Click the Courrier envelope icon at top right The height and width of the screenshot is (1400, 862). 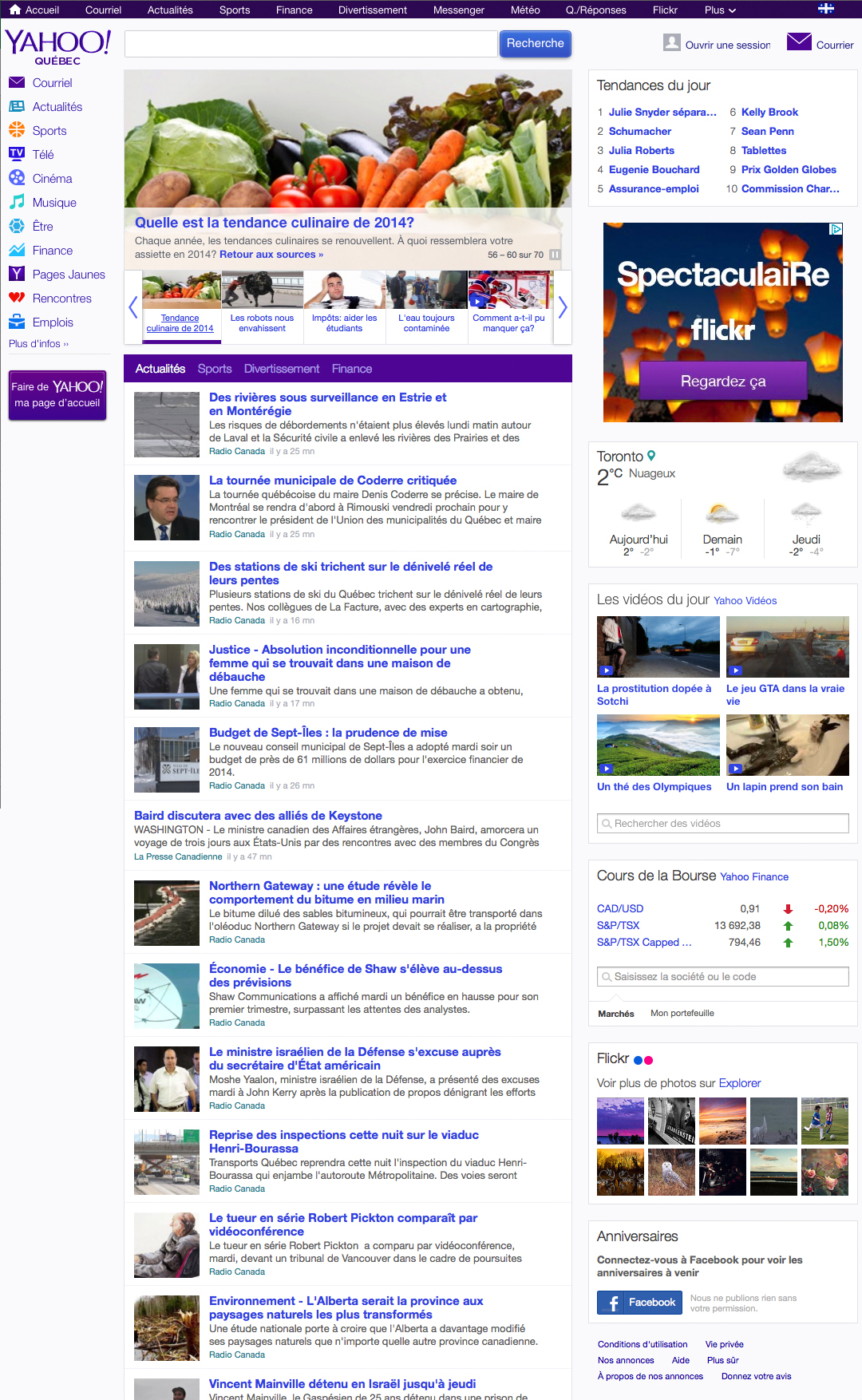[x=799, y=42]
